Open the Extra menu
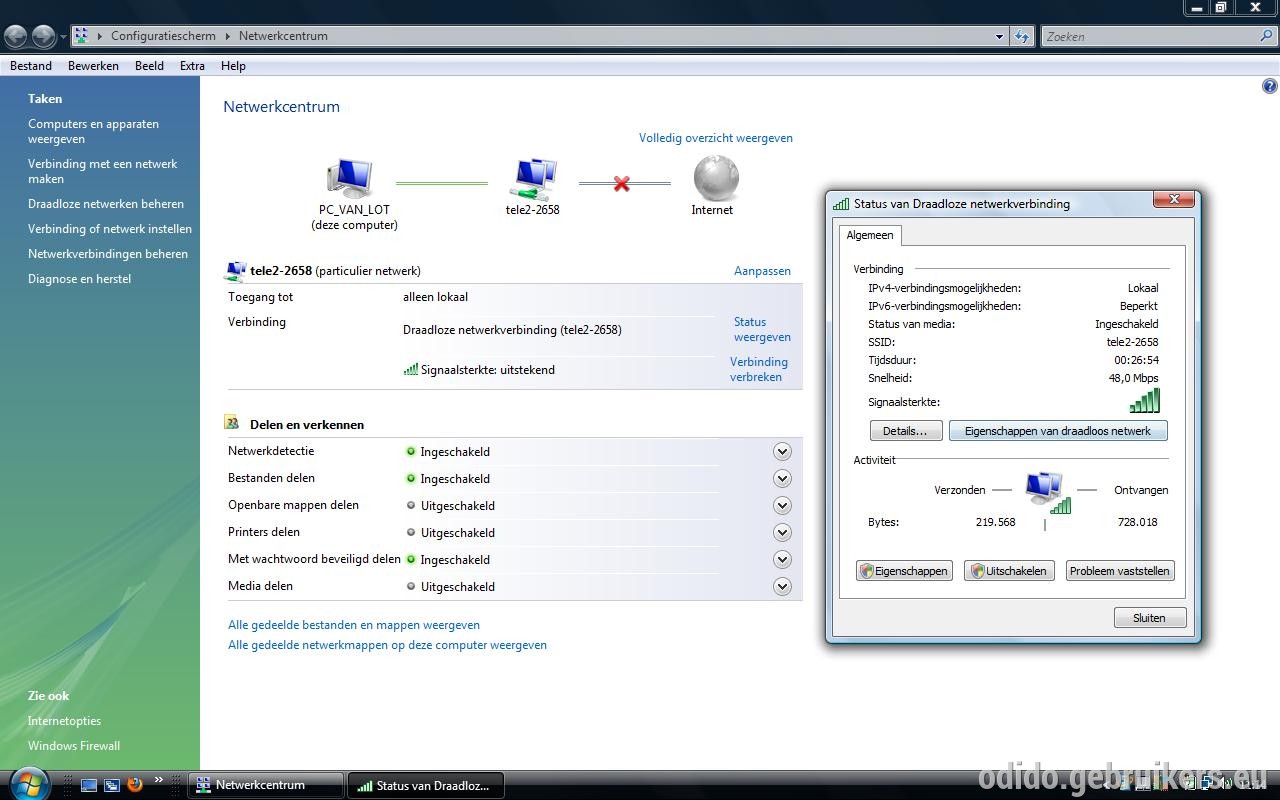The image size is (1280, 800). click(192, 66)
